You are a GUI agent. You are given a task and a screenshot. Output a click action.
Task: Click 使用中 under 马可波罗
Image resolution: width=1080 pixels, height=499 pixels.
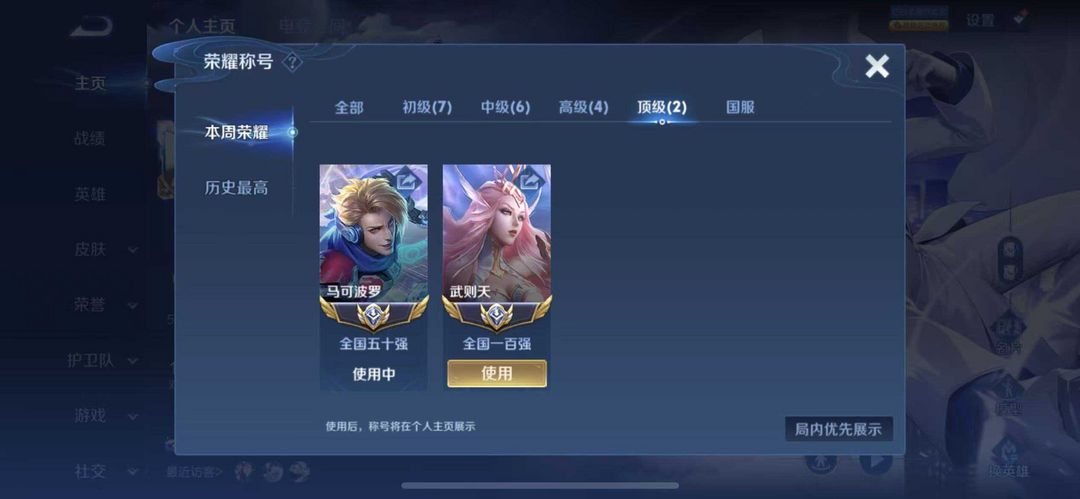[374, 374]
